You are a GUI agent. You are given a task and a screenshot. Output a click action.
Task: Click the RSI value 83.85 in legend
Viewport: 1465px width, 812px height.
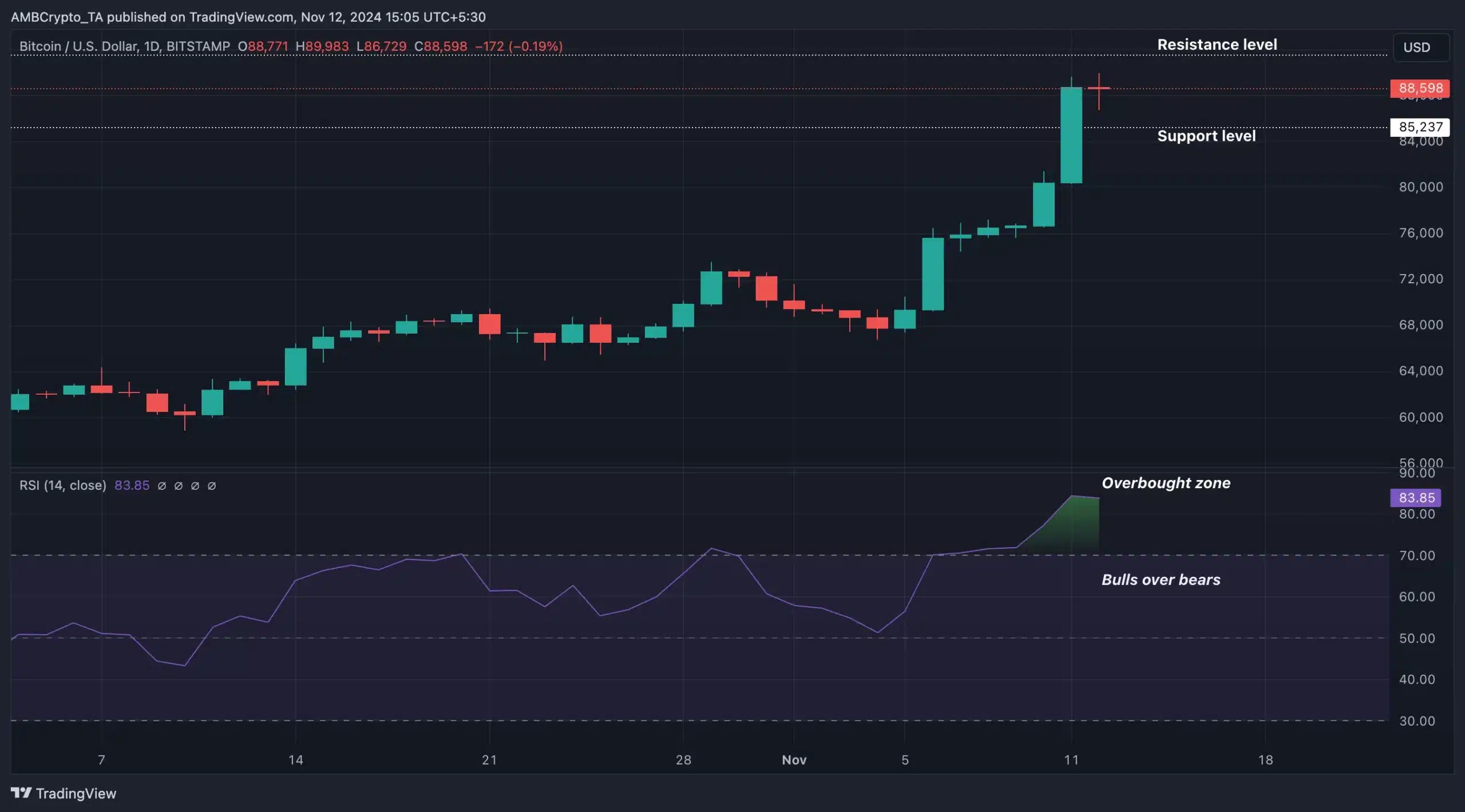pos(132,485)
